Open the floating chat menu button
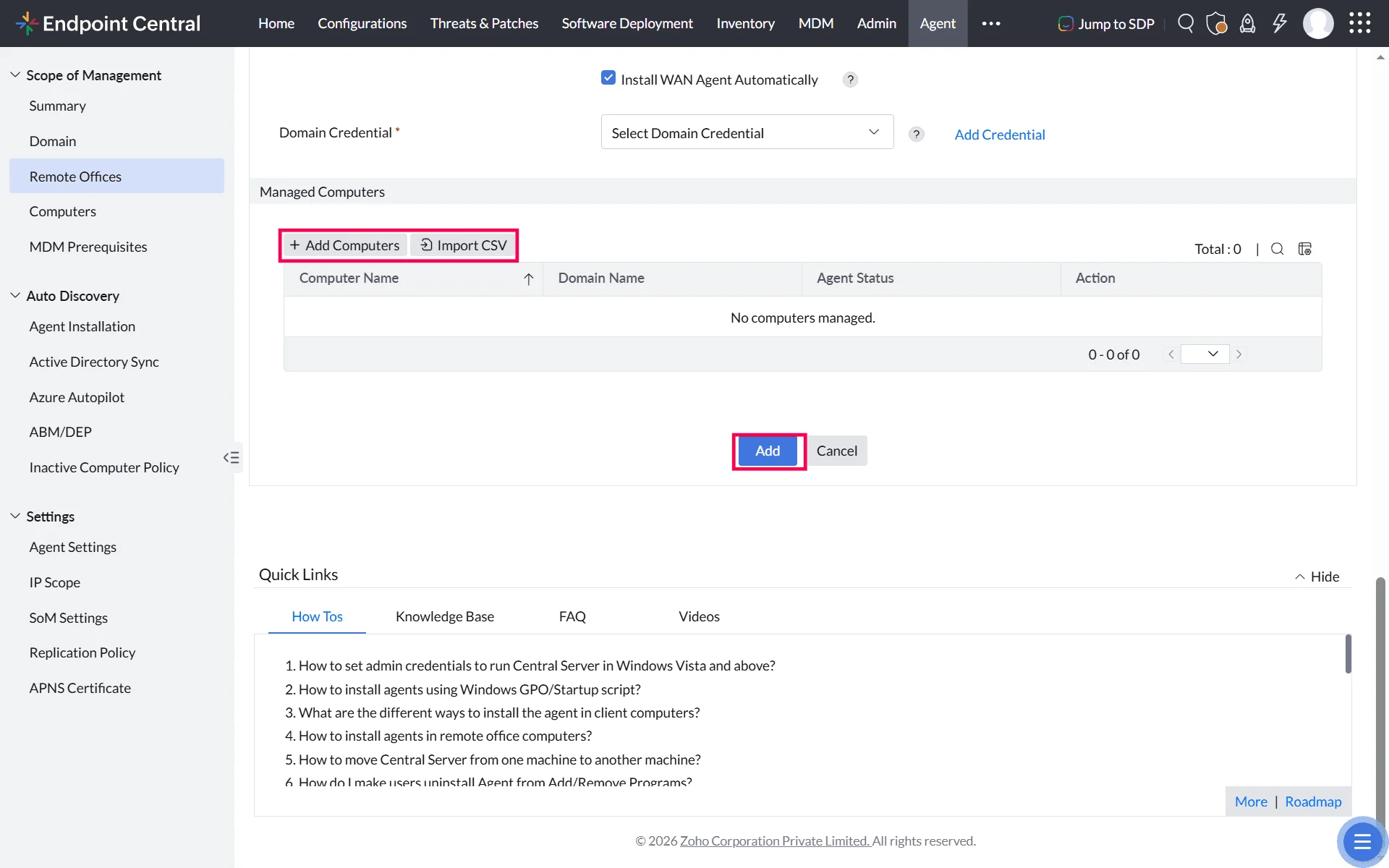The height and width of the screenshot is (868, 1389). (1362, 841)
